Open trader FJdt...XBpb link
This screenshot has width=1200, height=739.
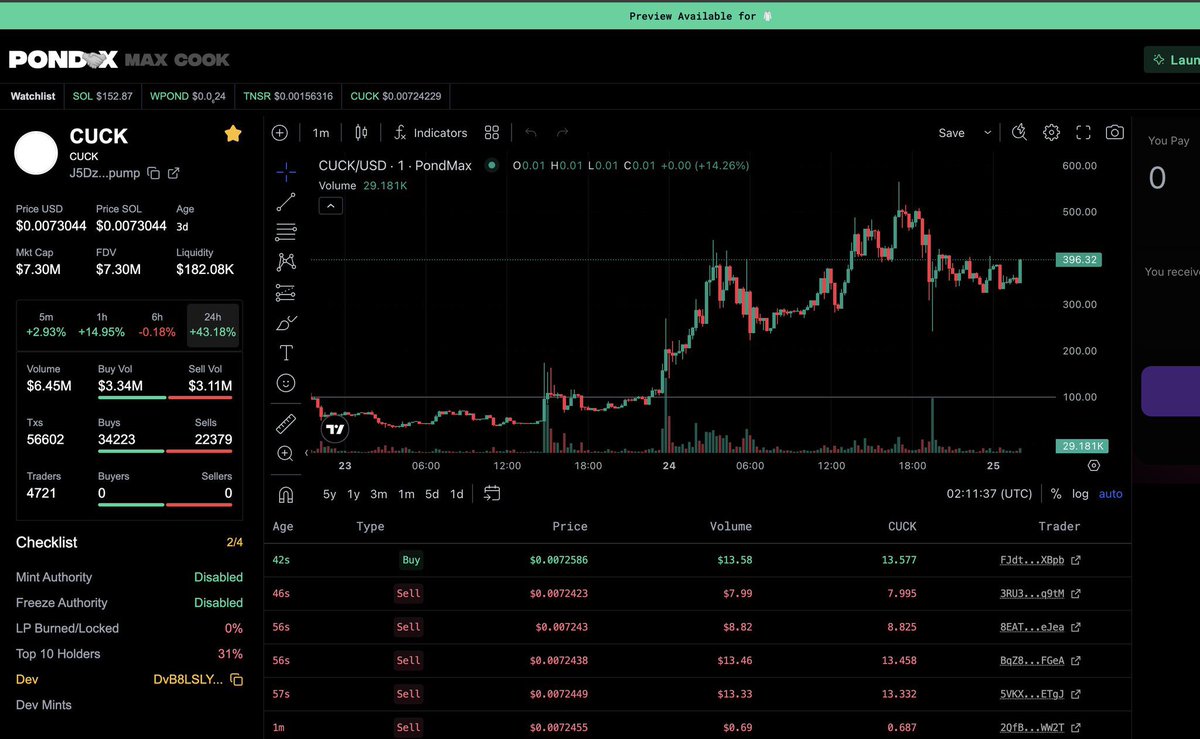[1040, 560]
